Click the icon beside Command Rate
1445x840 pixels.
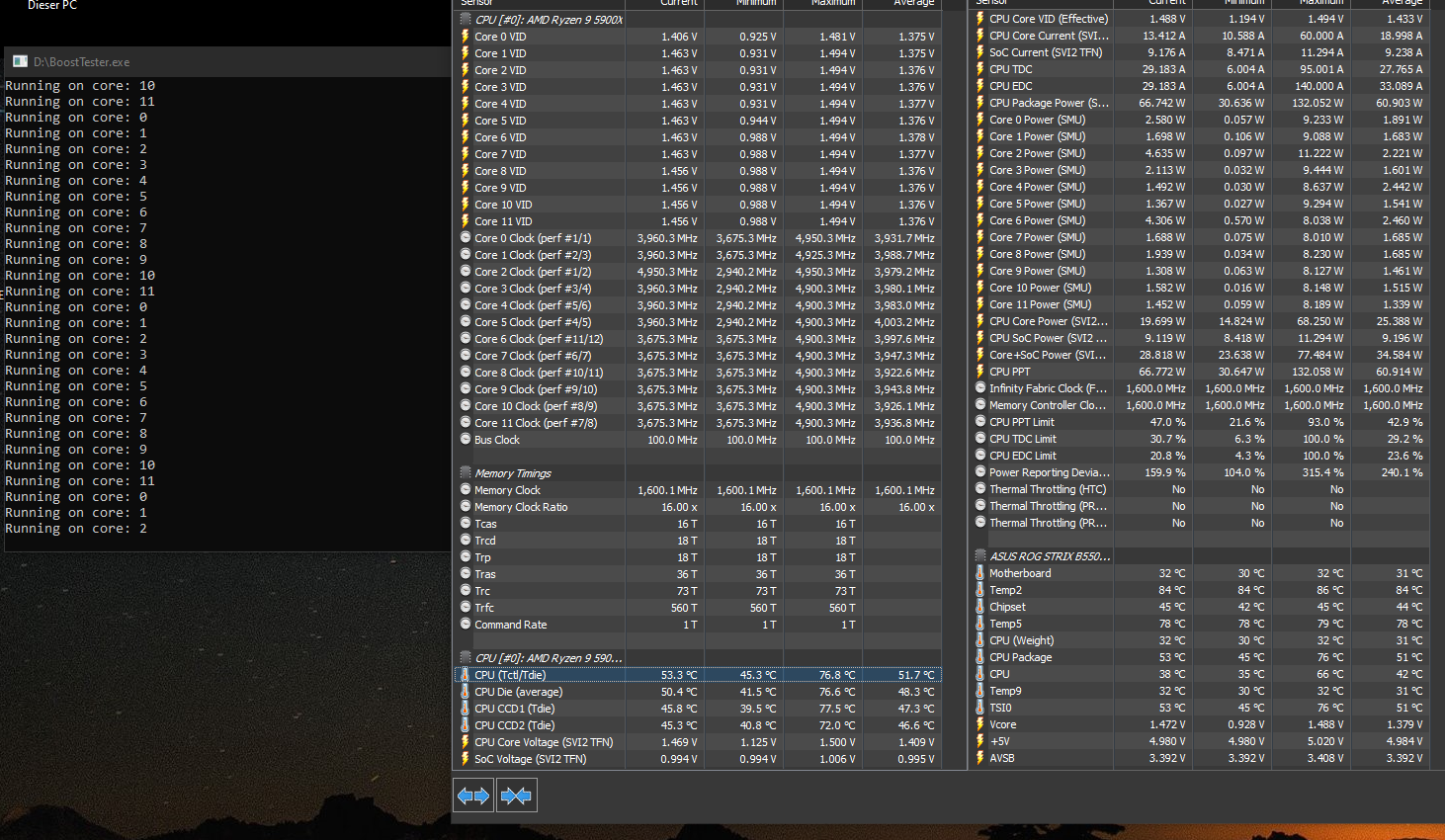pos(466,625)
